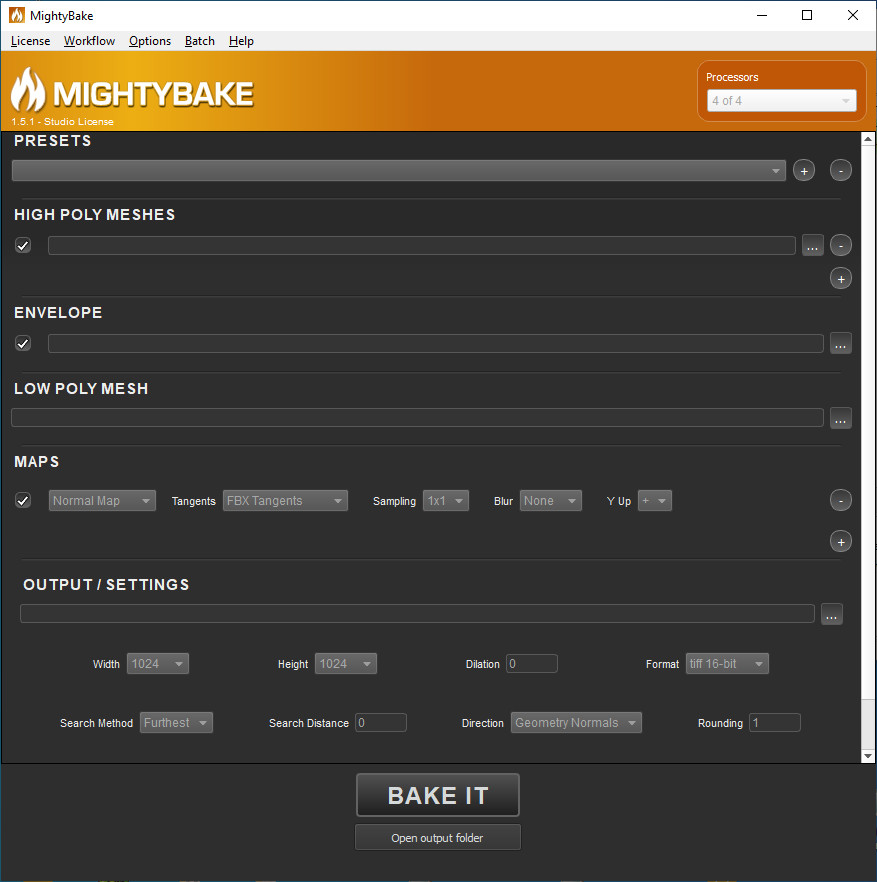The image size is (877, 882).
Task: Click the MightyBake flame logo
Action: 28,90
